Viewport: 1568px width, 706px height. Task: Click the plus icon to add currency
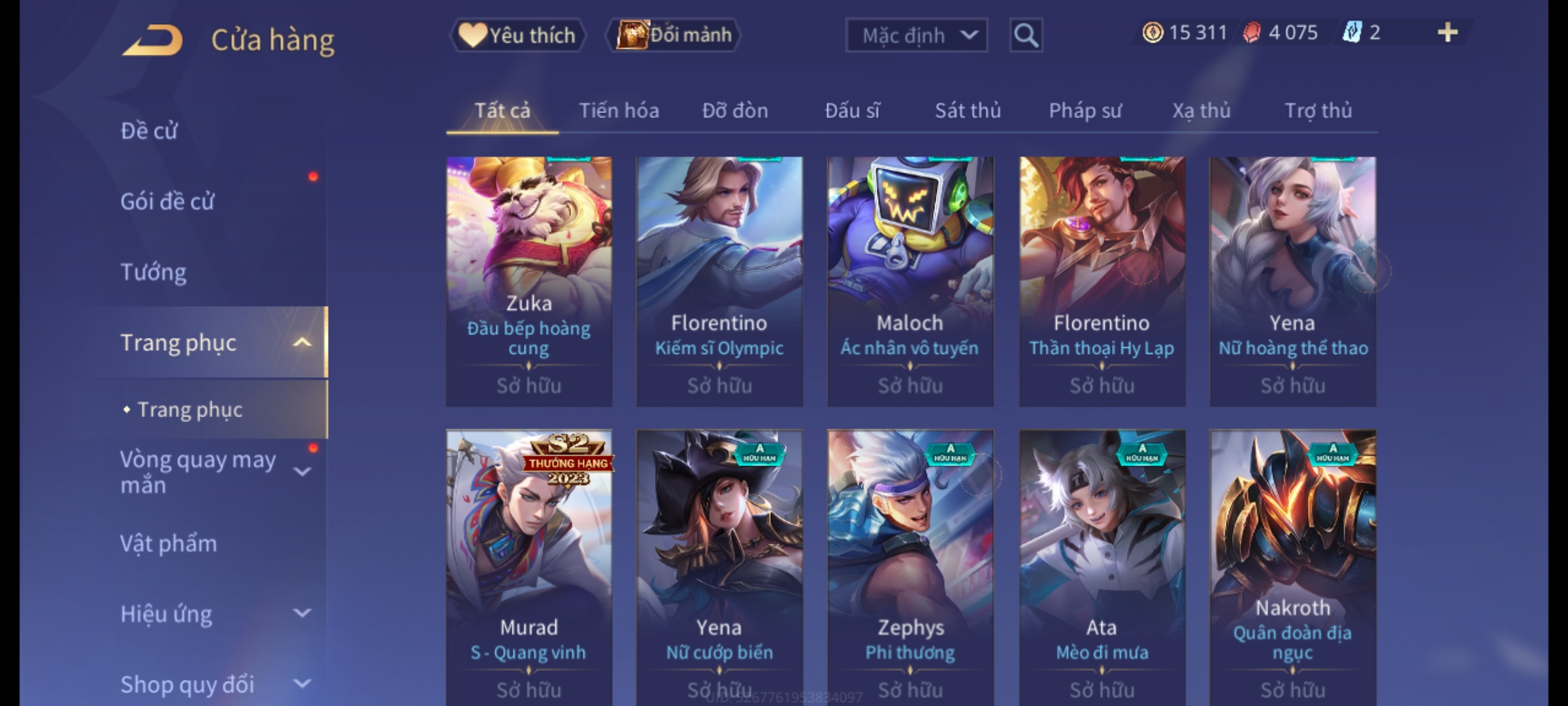coord(1448,33)
